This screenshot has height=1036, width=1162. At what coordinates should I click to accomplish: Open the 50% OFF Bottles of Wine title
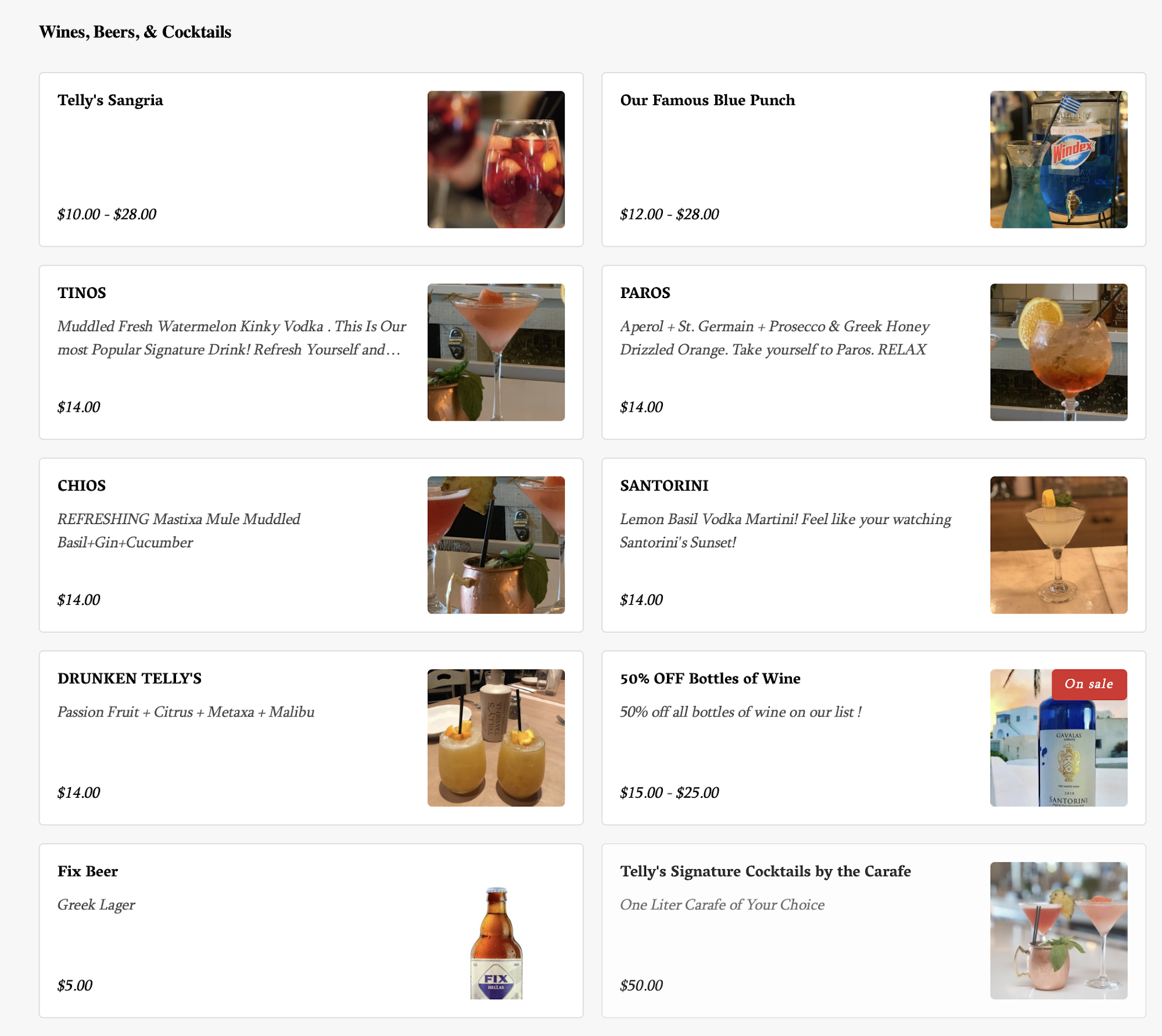click(x=710, y=679)
